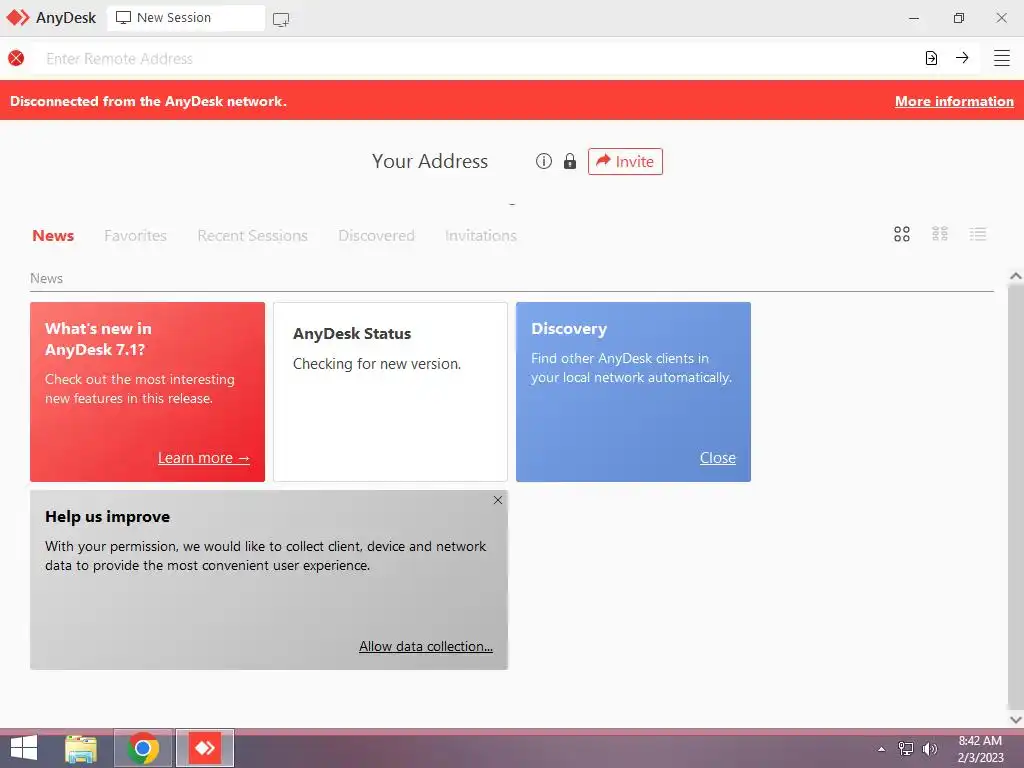Click the red disconnected status icon
Screen dimensions: 1024x768
click(x=16, y=58)
